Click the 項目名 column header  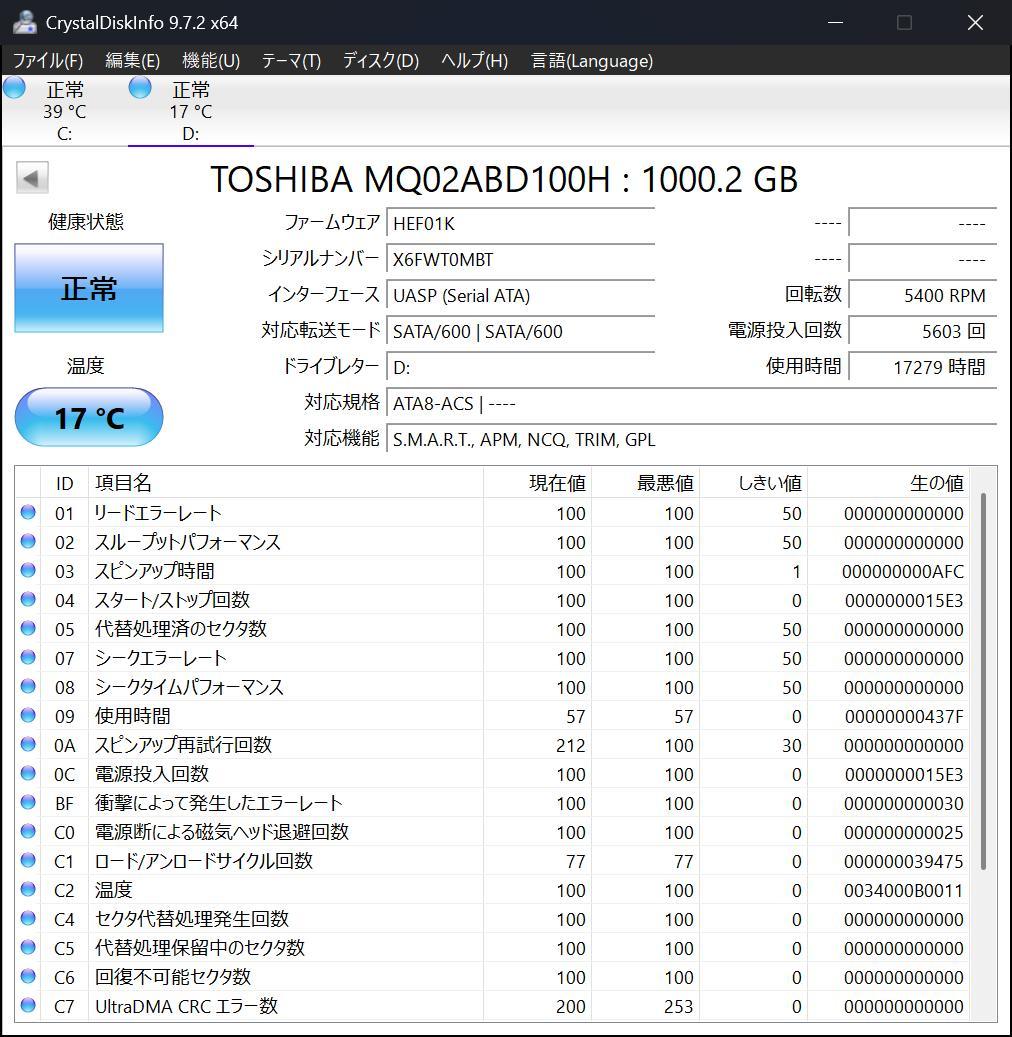tap(286, 483)
